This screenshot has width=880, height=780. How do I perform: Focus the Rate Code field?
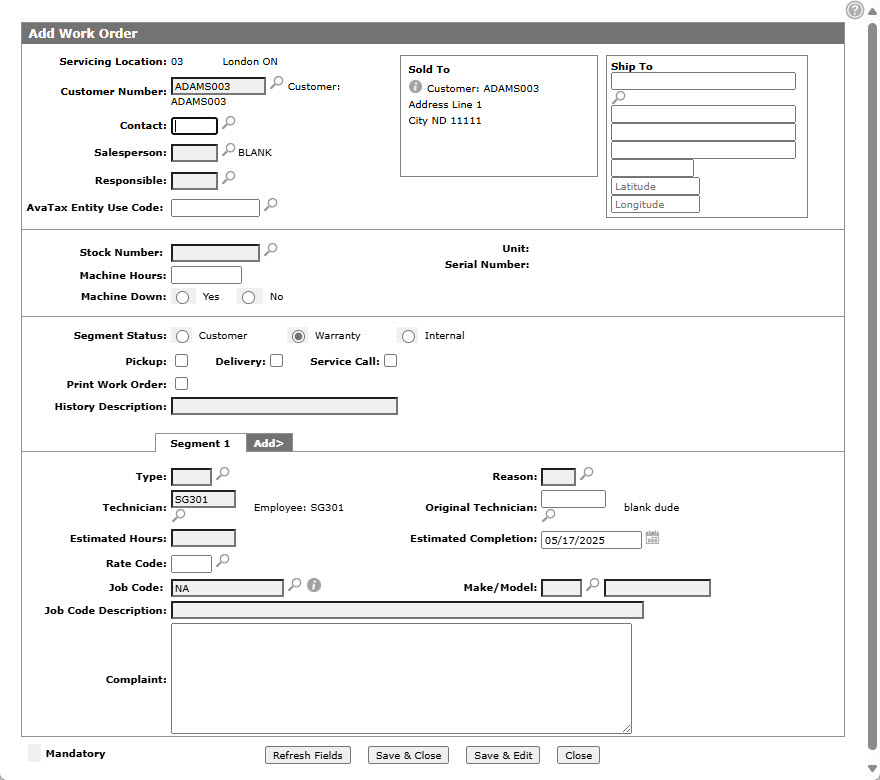pos(191,563)
